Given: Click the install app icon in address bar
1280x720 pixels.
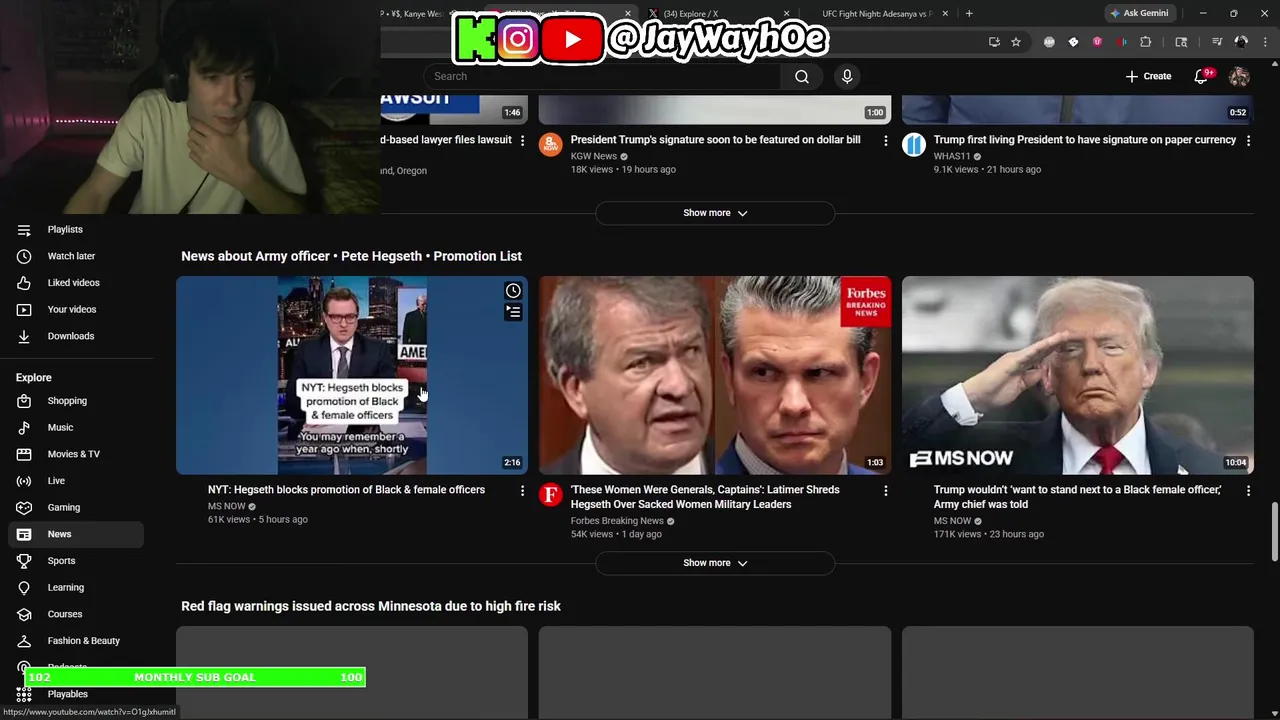Looking at the screenshot, I should coord(994,42).
